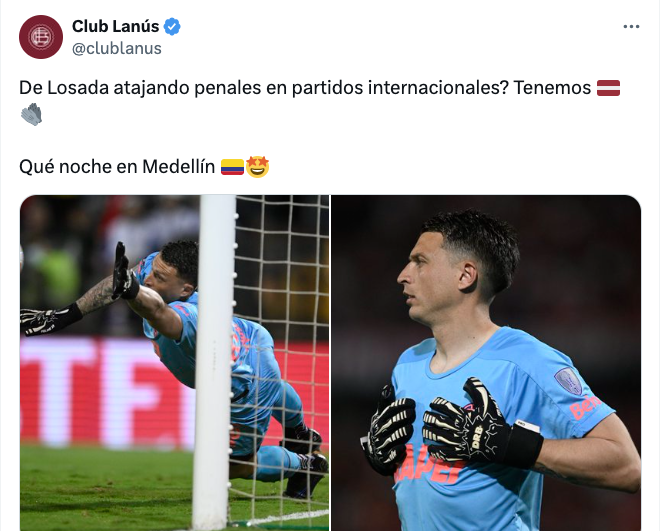Click the Colombia flag emoji
666x531 pixels.
(232, 167)
